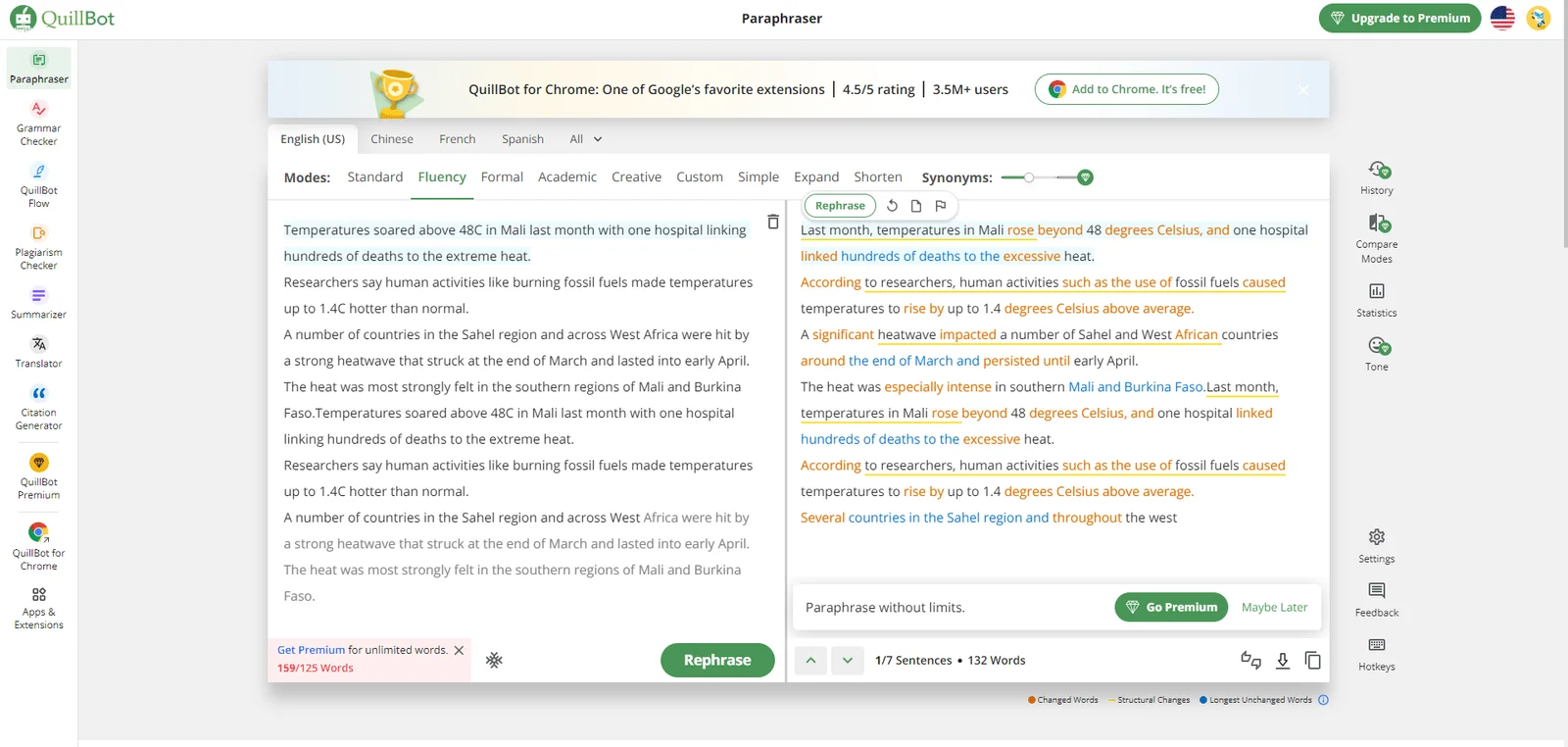Open the Citation Generator tool
Image resolution: width=1568 pixels, height=747 pixels.
[x=38, y=407]
